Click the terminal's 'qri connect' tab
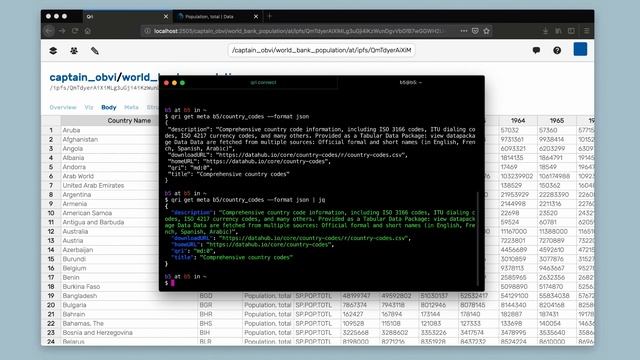The height and width of the screenshot is (360, 640). click(x=263, y=82)
